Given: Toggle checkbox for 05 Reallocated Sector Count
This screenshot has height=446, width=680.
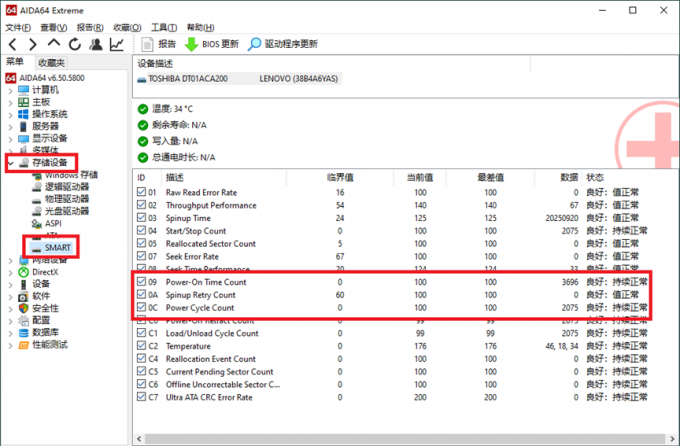Looking at the screenshot, I should [x=141, y=243].
